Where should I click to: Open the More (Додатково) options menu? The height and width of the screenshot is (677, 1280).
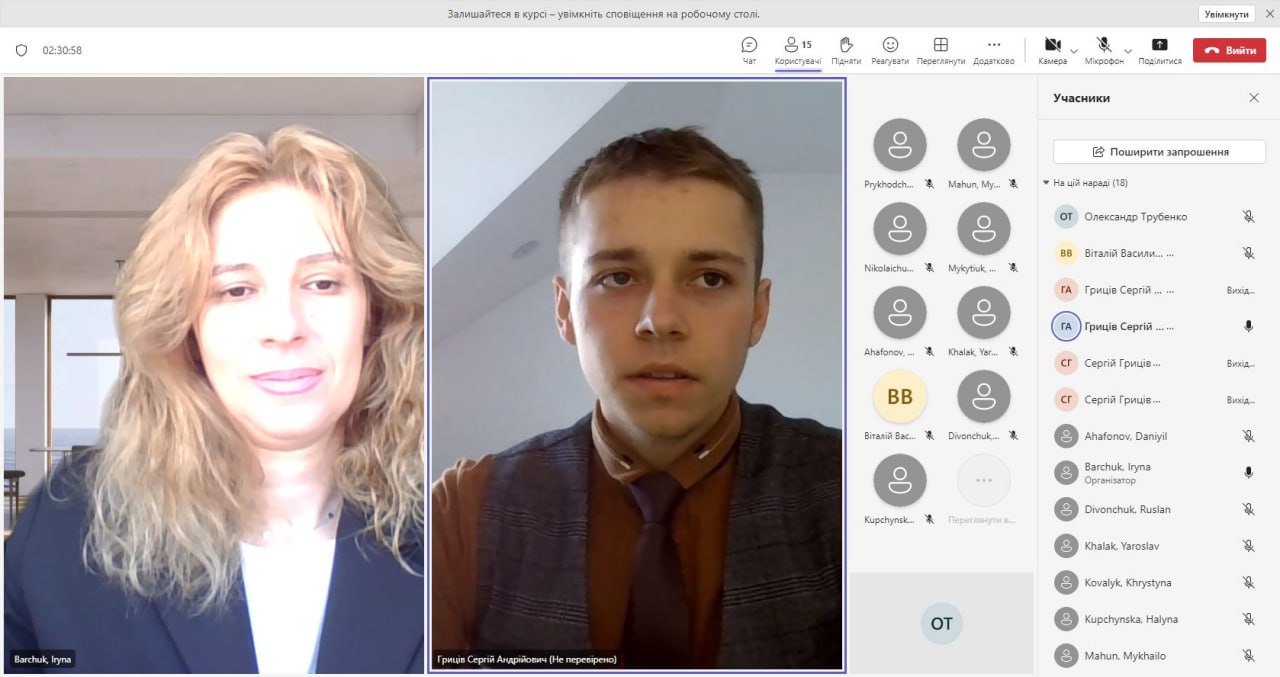pyautogui.click(x=993, y=50)
